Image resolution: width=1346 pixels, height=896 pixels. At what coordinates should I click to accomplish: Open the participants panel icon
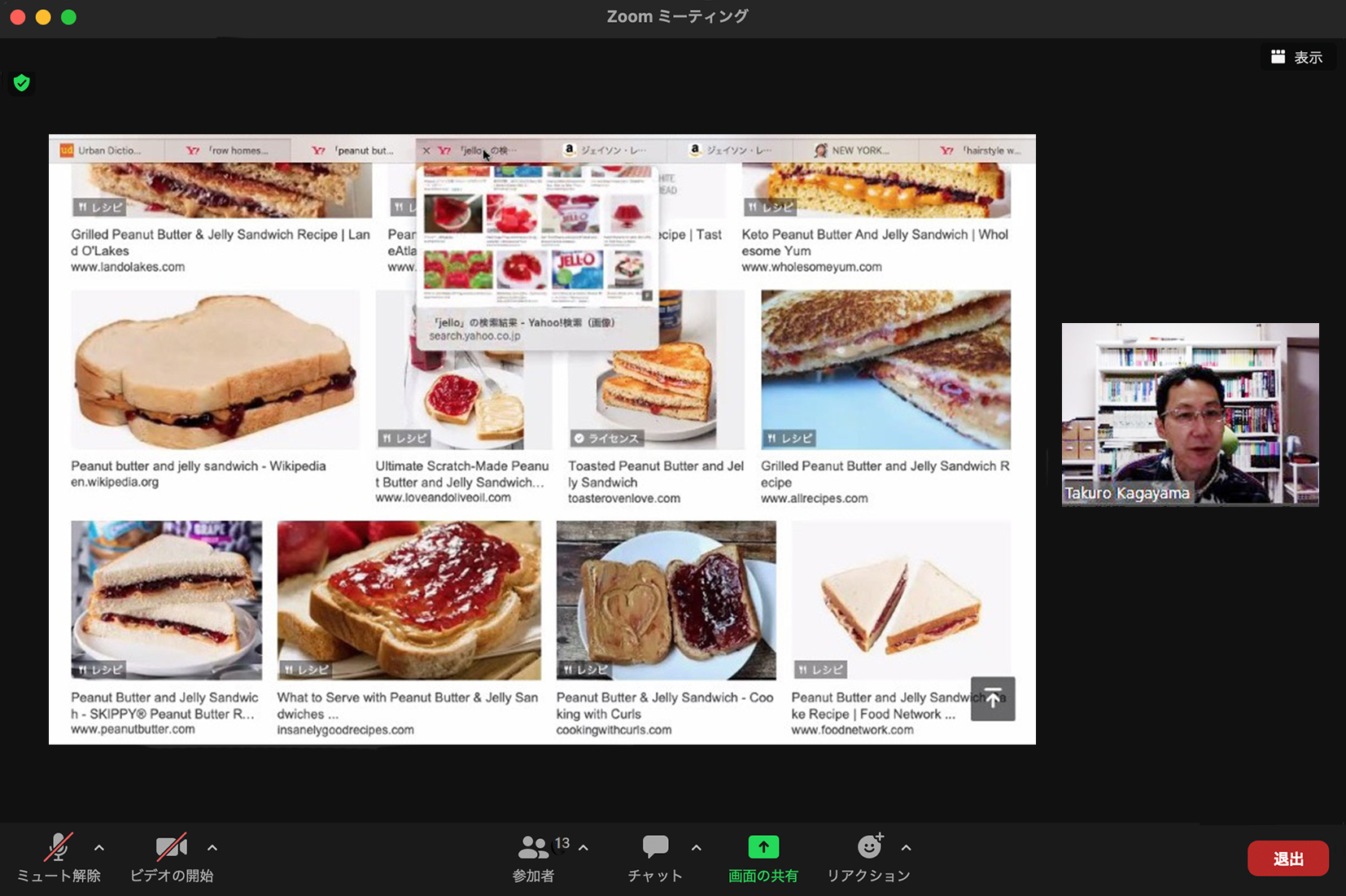[x=533, y=848]
